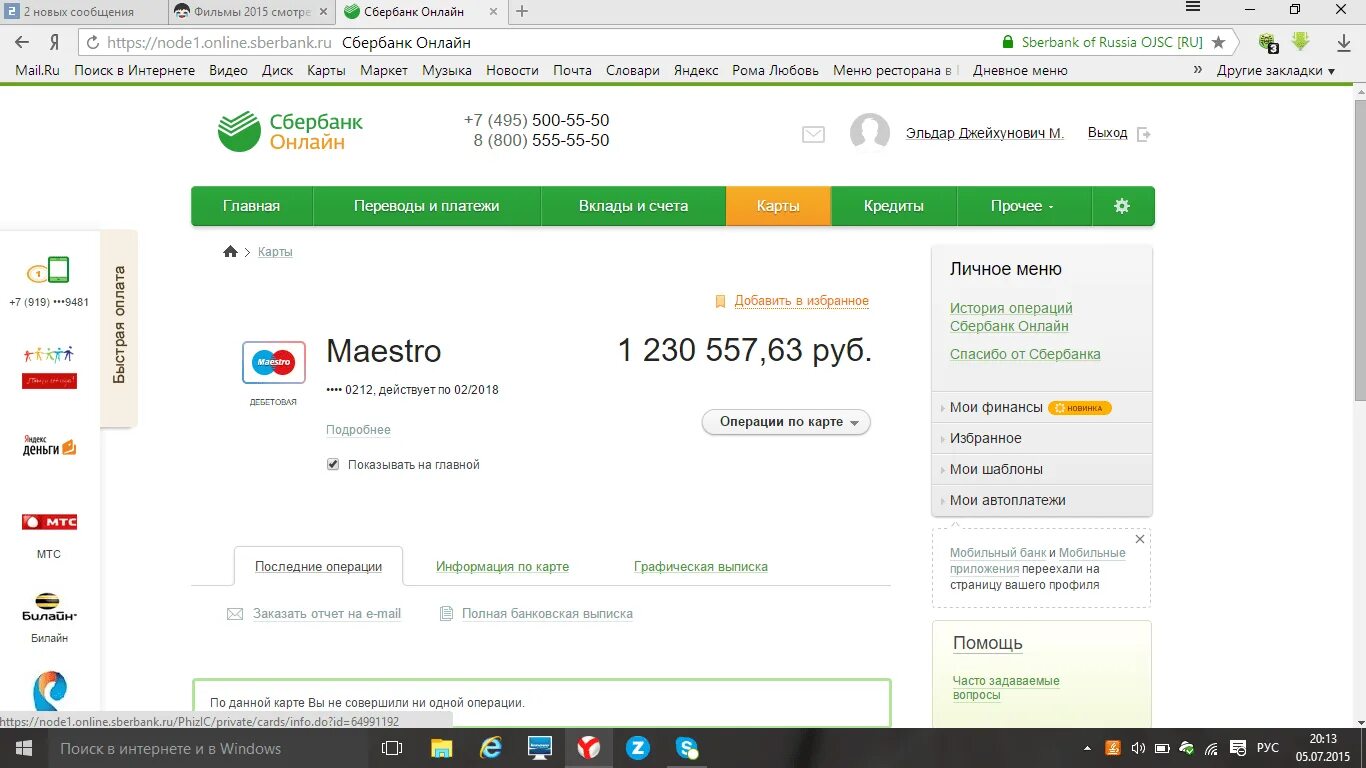This screenshot has height=768, width=1366.
Task: Open Спасибо от Сбербанка link
Action: tap(1025, 354)
